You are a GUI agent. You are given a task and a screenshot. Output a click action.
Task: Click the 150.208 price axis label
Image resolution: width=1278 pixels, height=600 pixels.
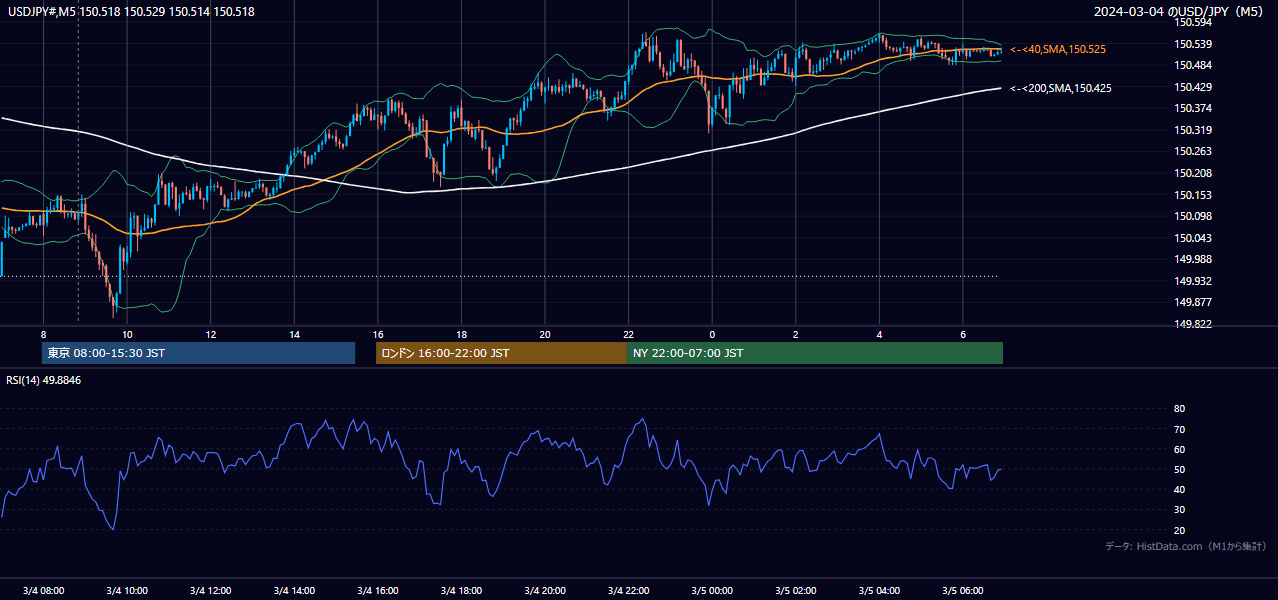click(x=1193, y=173)
